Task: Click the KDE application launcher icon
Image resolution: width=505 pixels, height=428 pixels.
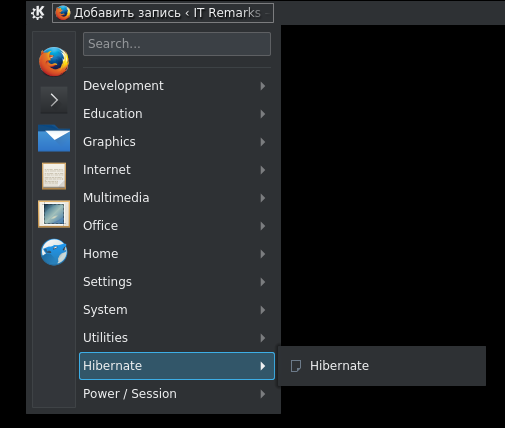Action: coord(38,13)
